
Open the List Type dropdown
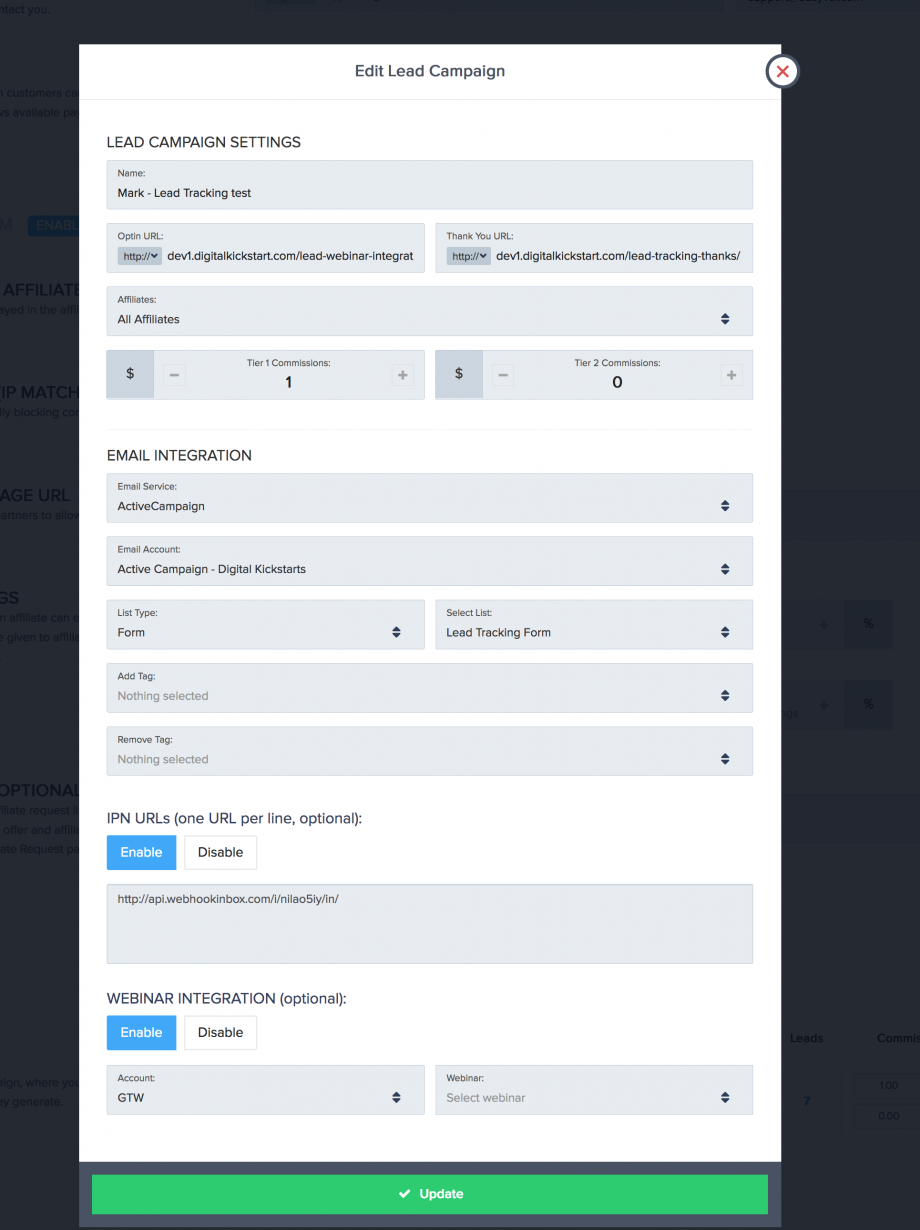click(x=265, y=624)
